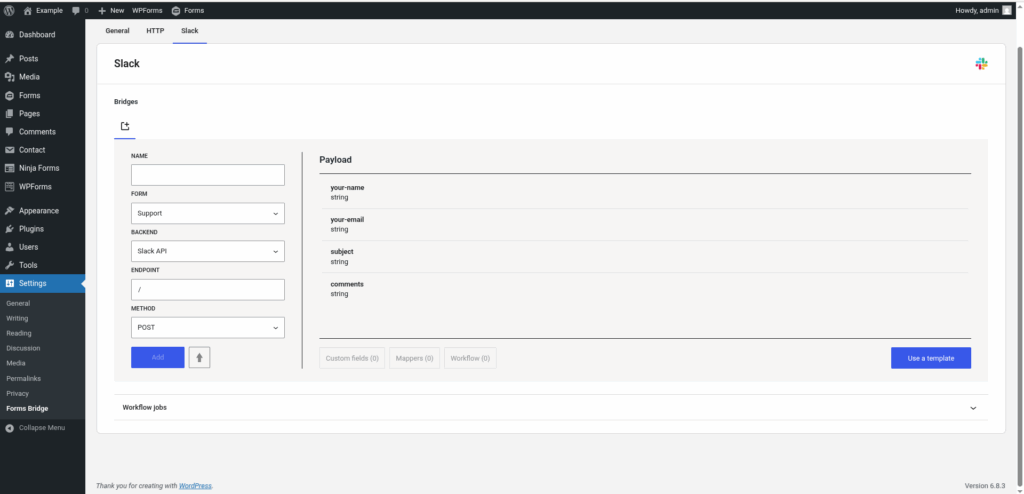Open Tools in the sidebar

click(x=42, y=265)
